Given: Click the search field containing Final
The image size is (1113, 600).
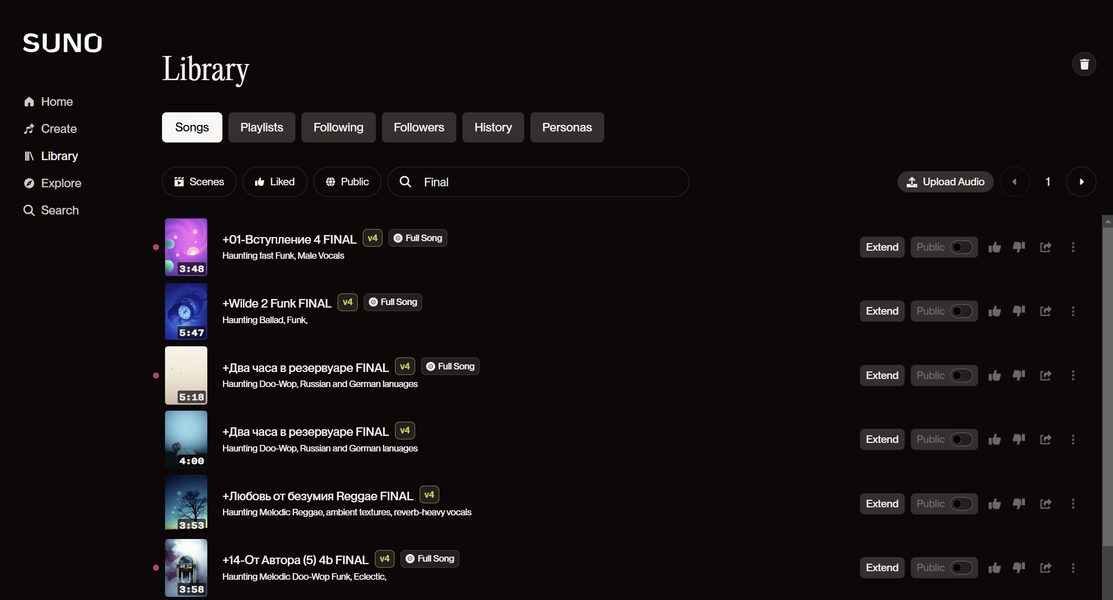Looking at the screenshot, I should (x=538, y=182).
